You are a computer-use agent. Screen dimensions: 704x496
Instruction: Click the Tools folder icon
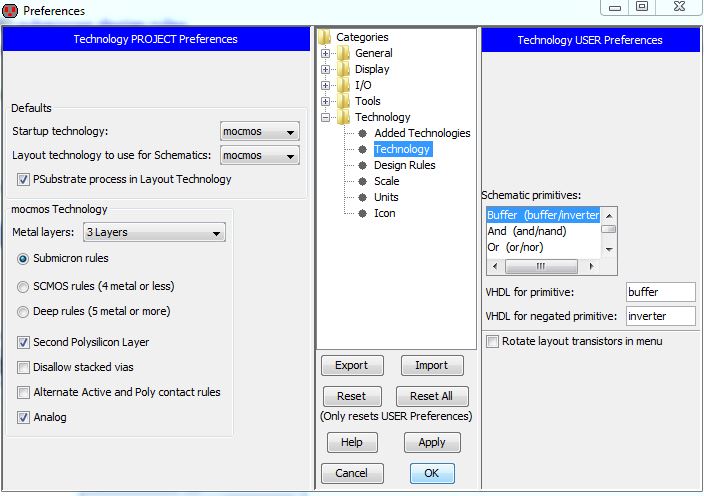pyautogui.click(x=343, y=101)
